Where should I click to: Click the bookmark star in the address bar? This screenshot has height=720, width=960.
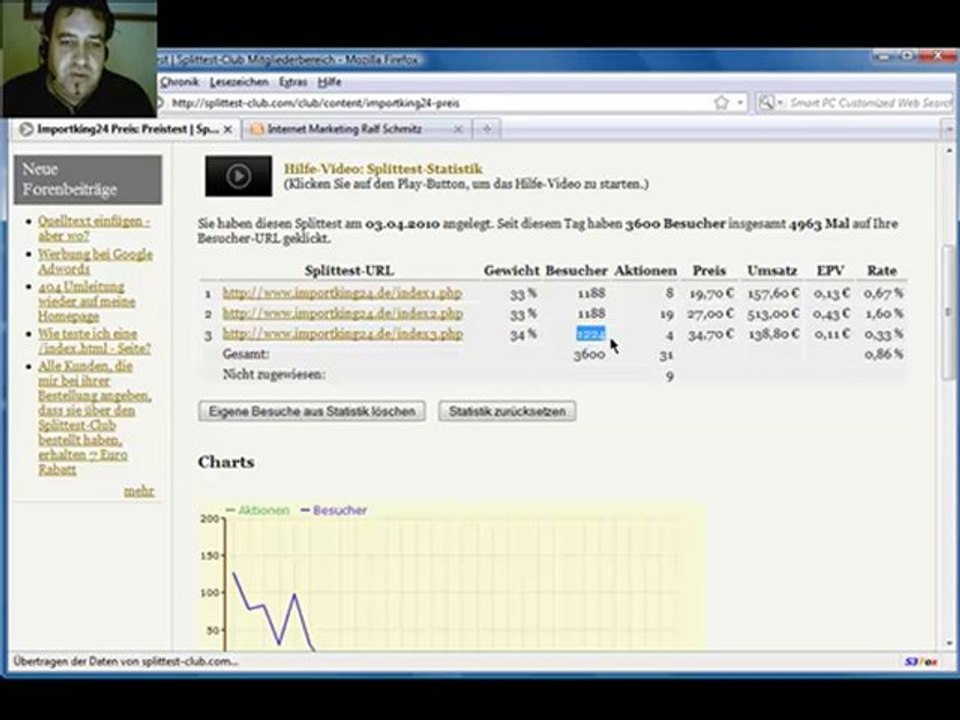click(721, 103)
